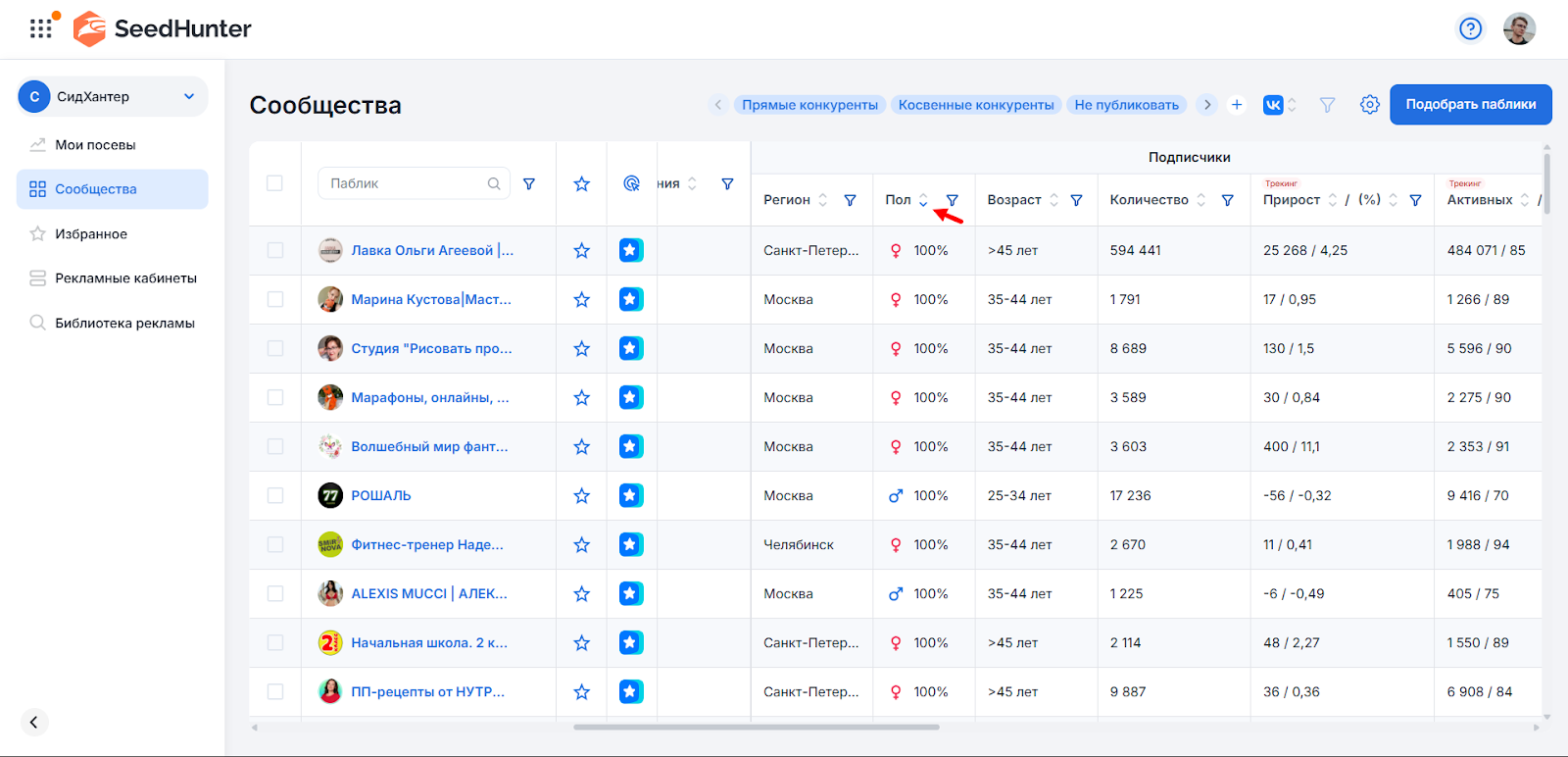The width and height of the screenshot is (1568, 757).
Task: Click the filter icon next to Регион
Action: click(850, 200)
